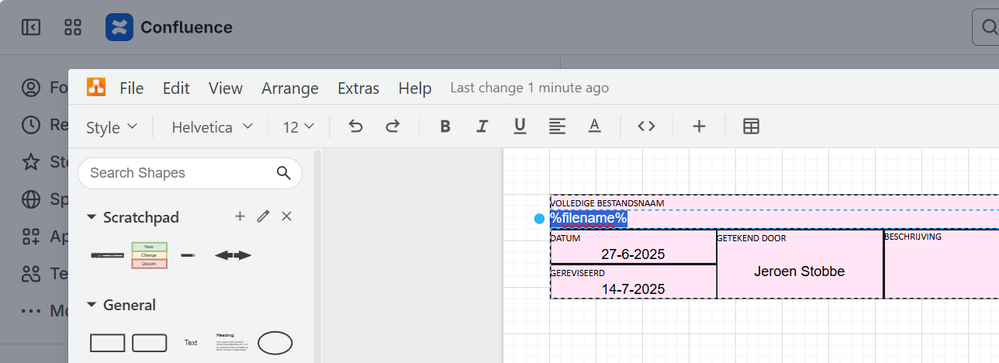
Task: Open the View menu
Action: (x=226, y=88)
